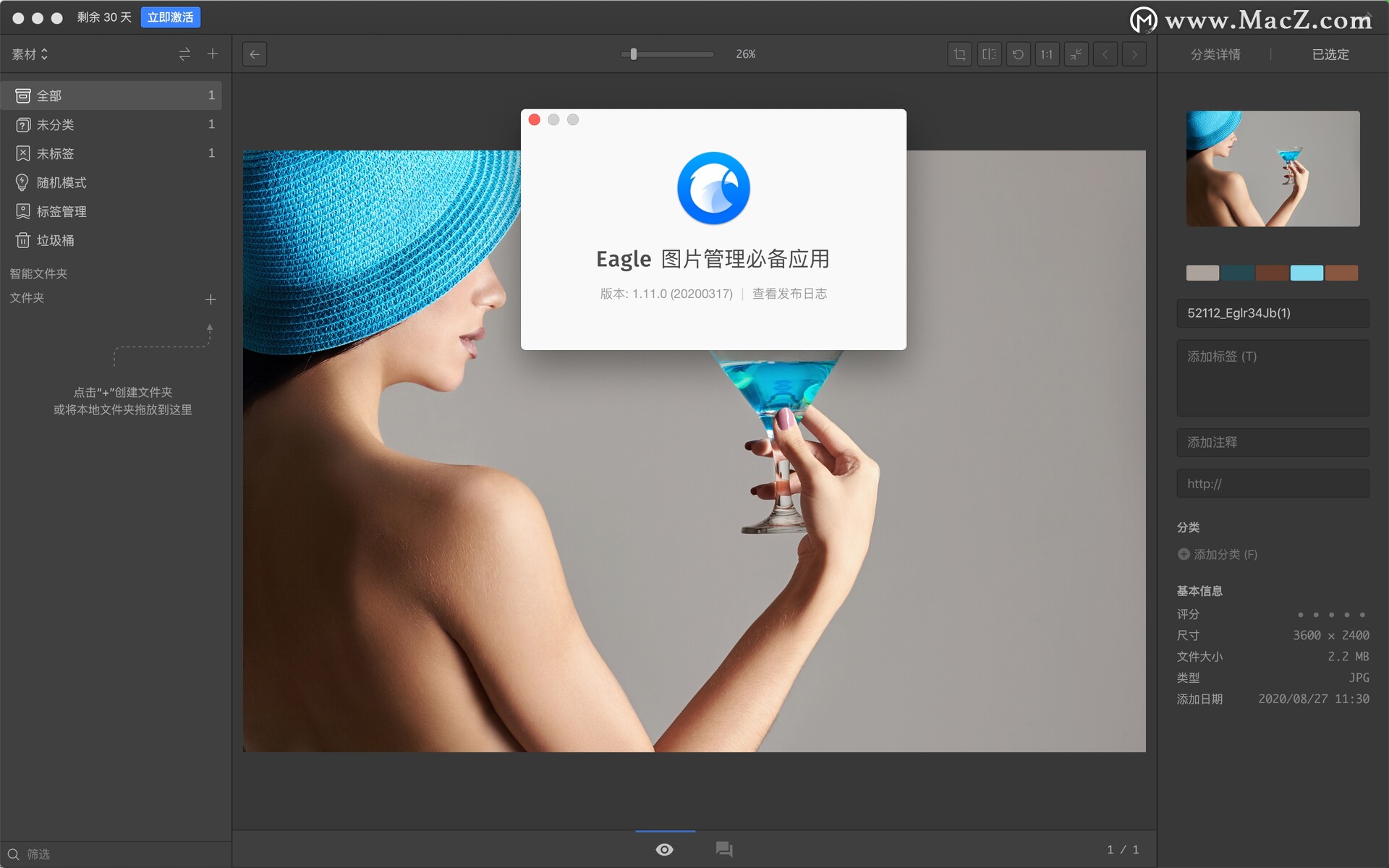The width and height of the screenshot is (1389, 868).
Task: Click the 添加标签 tag input field
Action: click(1272, 378)
